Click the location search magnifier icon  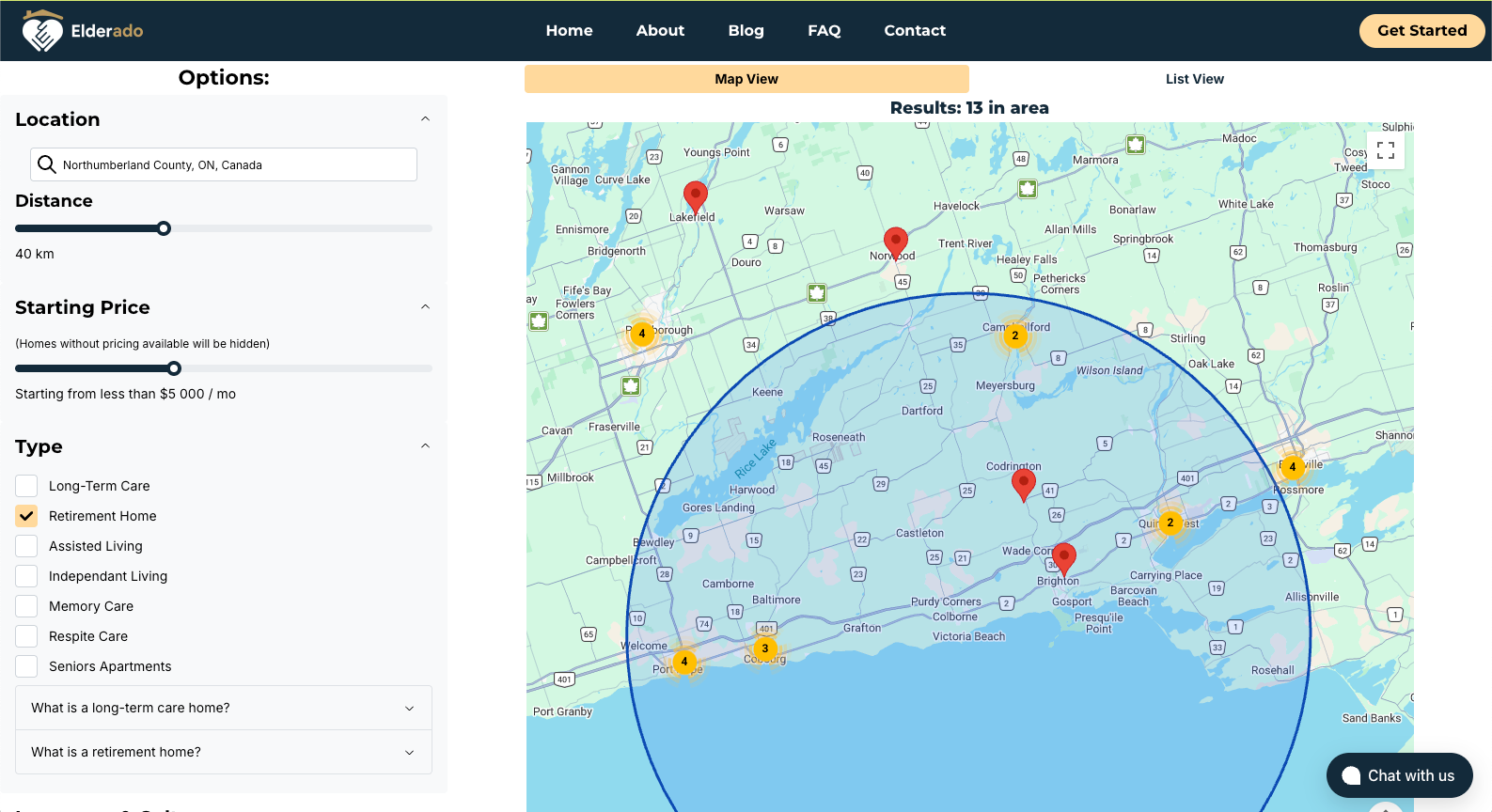pos(46,164)
